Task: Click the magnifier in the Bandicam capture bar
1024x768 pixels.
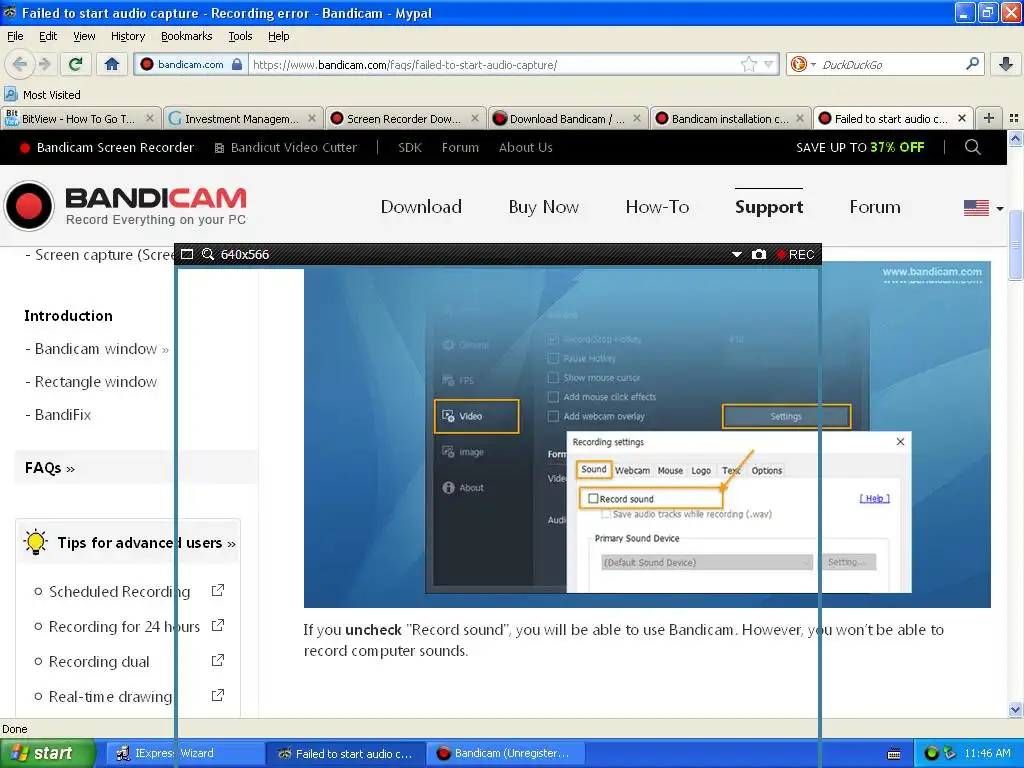Action: point(208,254)
